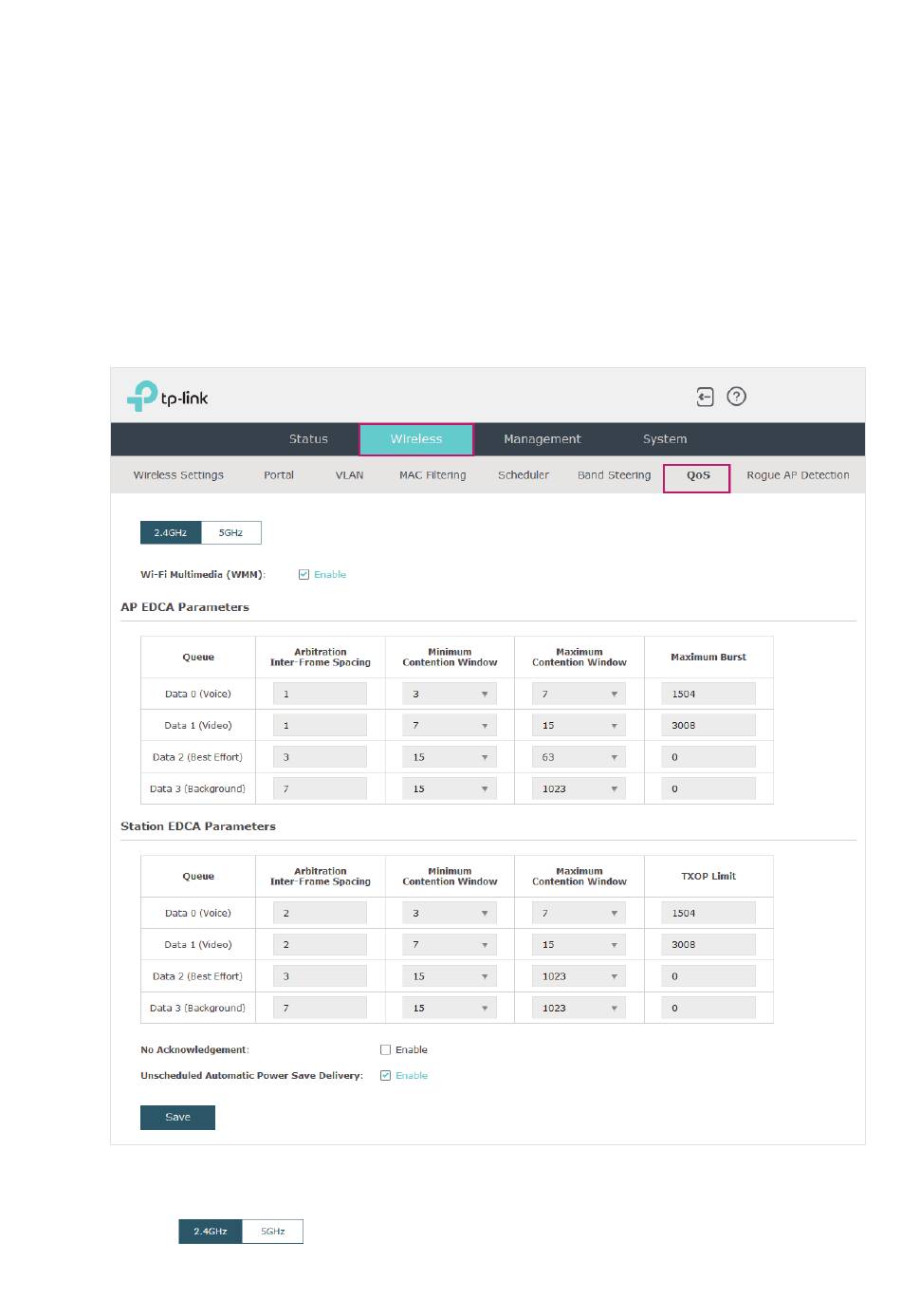Edit AP Background Inter-Frame Spacing field
This screenshot has height=1316, width=901.
[320, 788]
